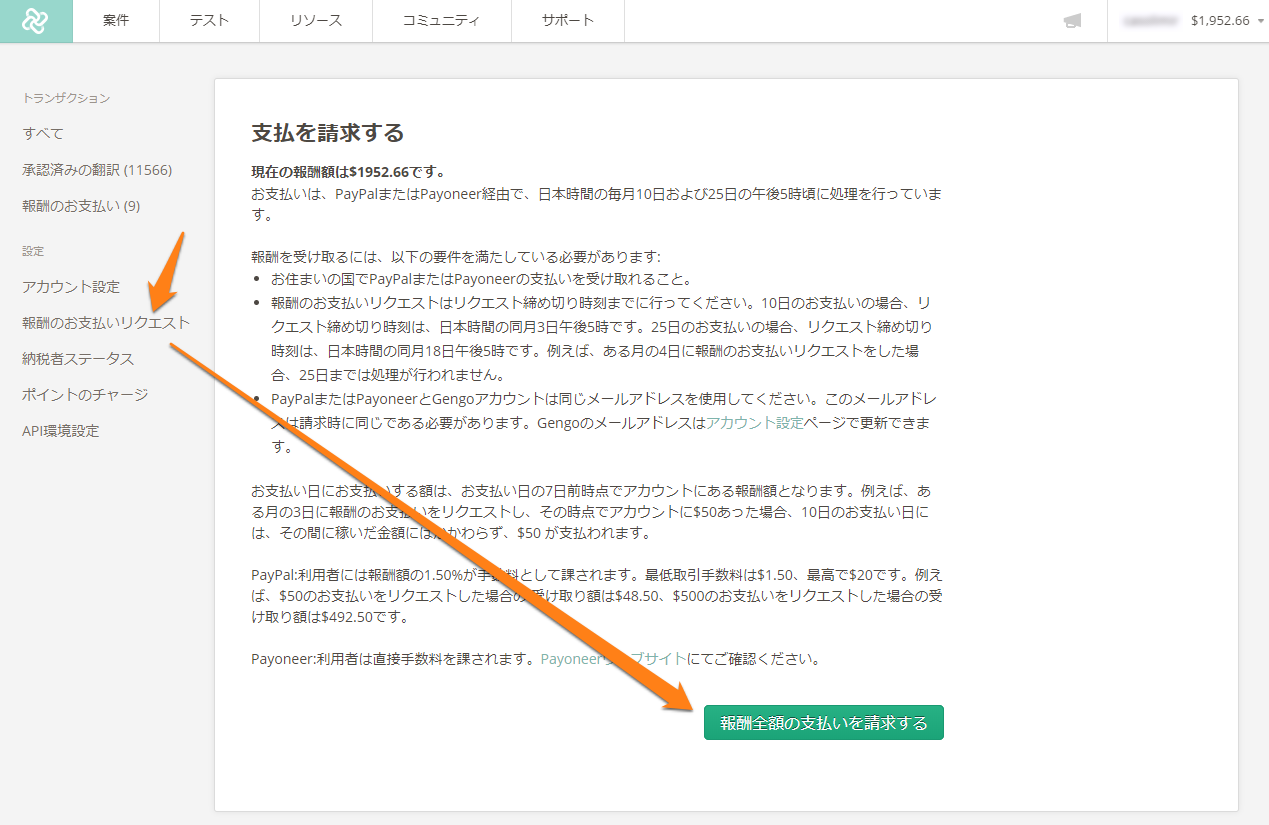Click the Gengo logo icon
The image size is (1269, 825).
[36, 20]
